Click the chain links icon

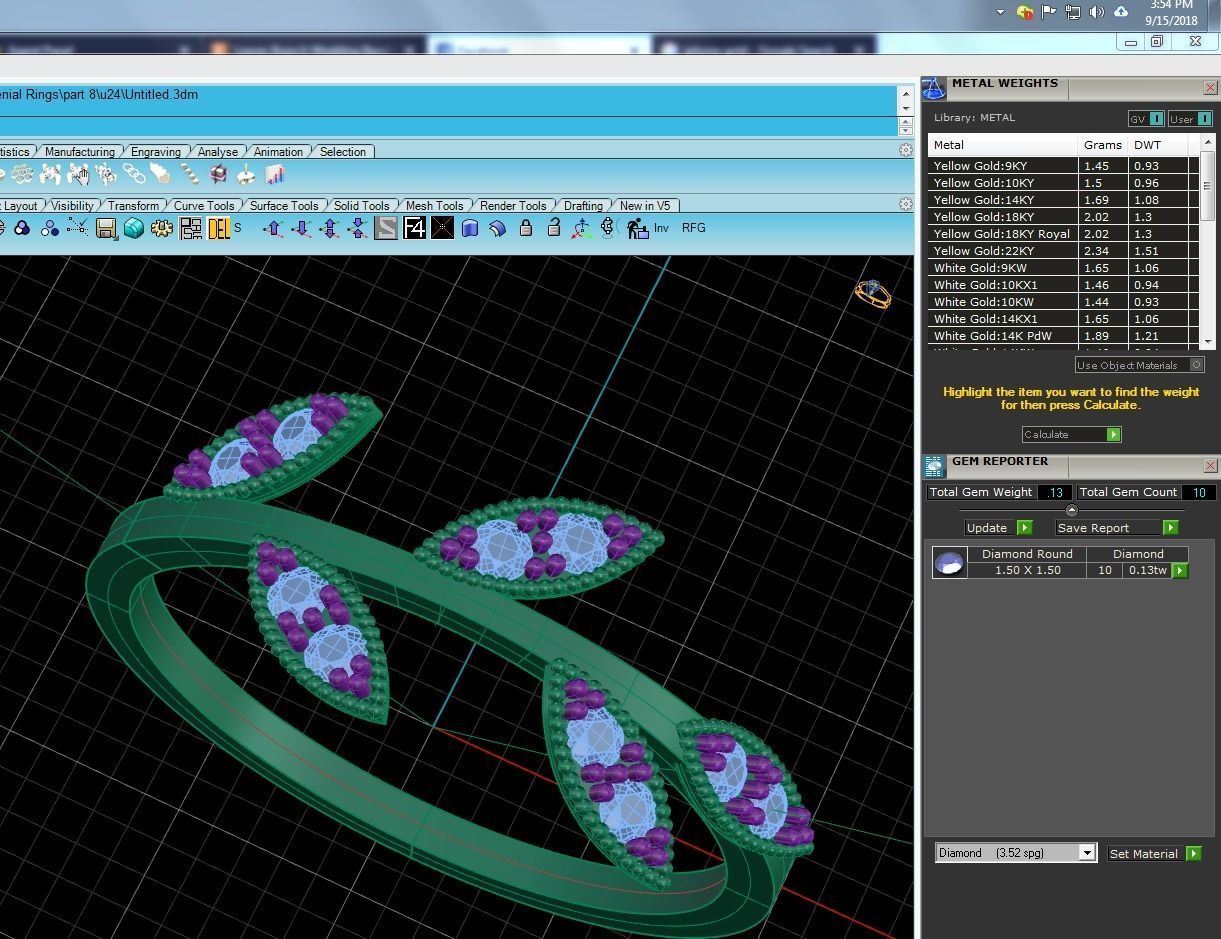point(134,175)
